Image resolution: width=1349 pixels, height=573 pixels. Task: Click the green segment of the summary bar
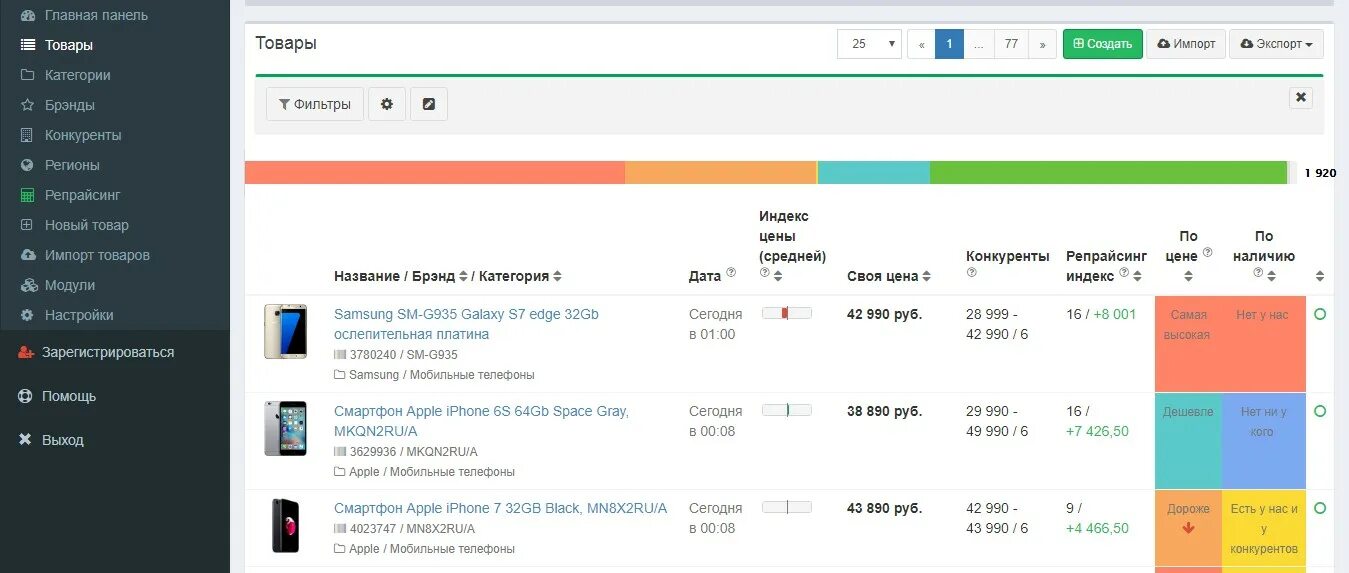pos(1108,172)
